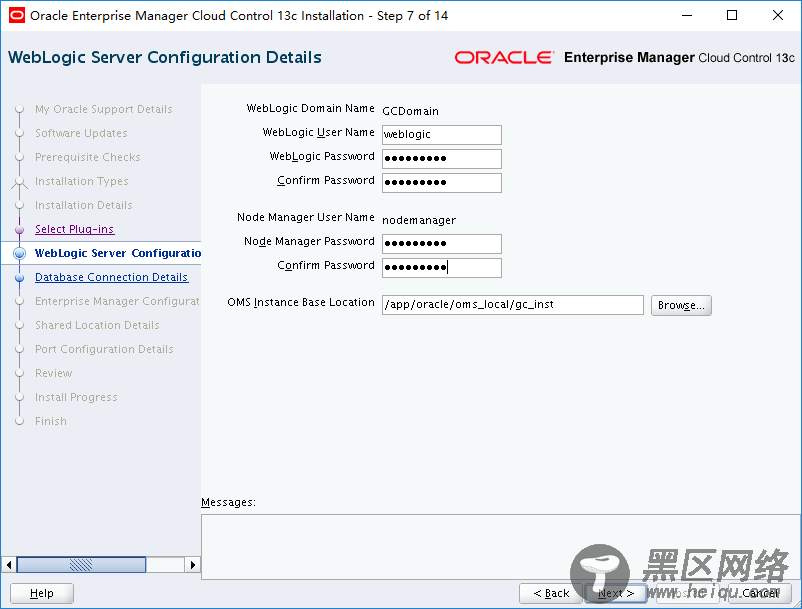Click the sidebar horizontal scrollbar thumb
The height and width of the screenshot is (609, 802).
point(81,565)
